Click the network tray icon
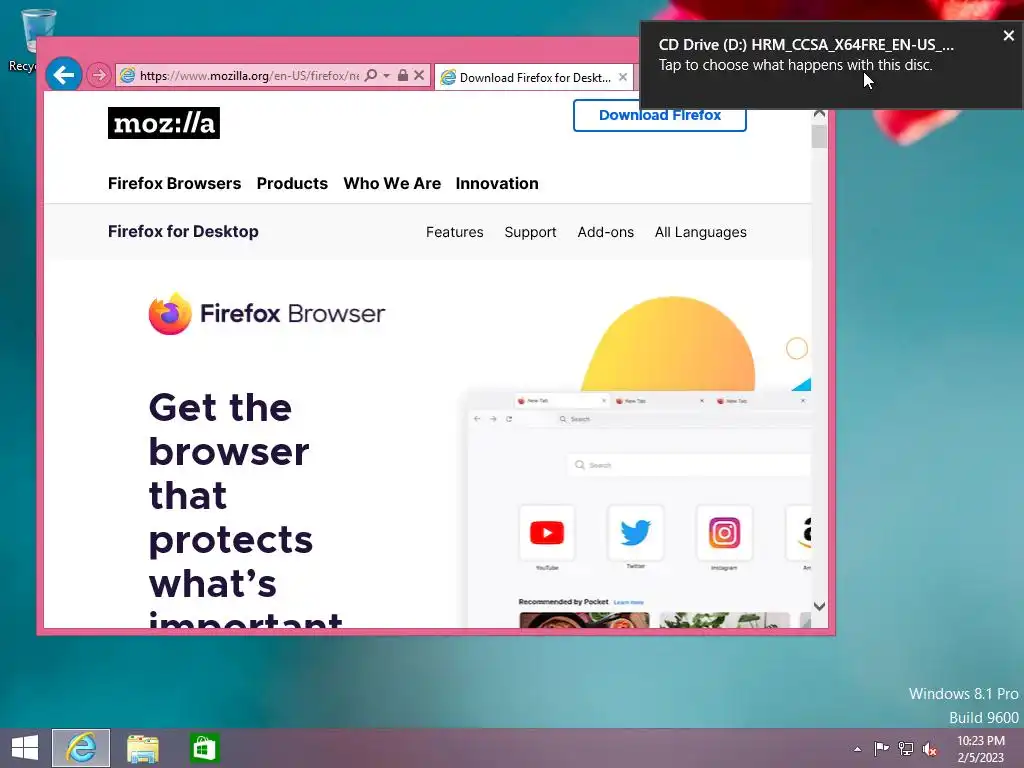Screen dimensions: 1024x768 pyautogui.click(x=906, y=748)
